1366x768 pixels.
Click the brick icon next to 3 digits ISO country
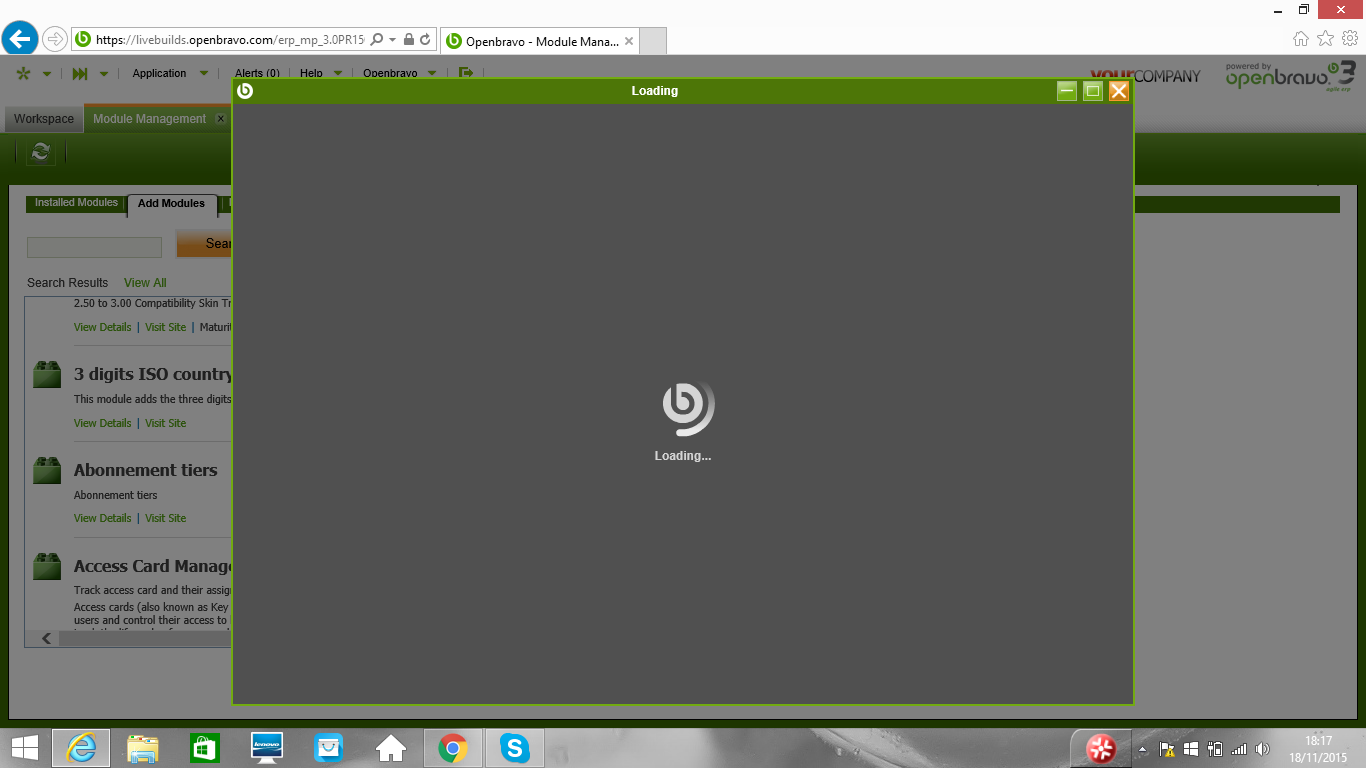coord(47,375)
